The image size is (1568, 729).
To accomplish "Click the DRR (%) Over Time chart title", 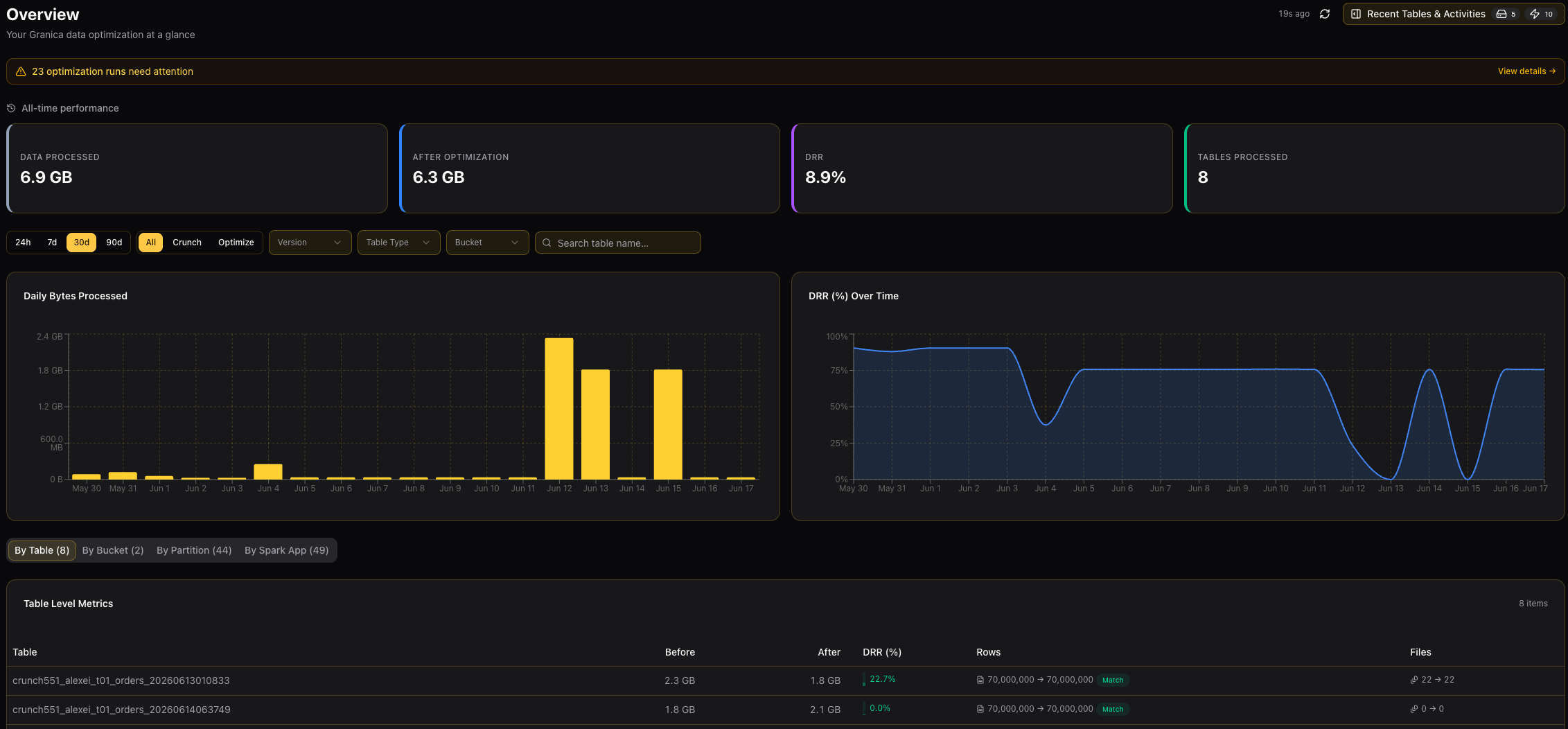I will coord(854,296).
